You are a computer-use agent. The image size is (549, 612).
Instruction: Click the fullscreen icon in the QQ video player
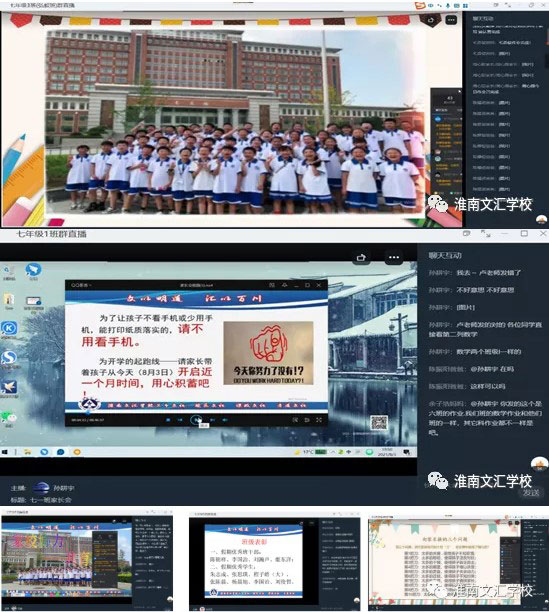(319, 420)
